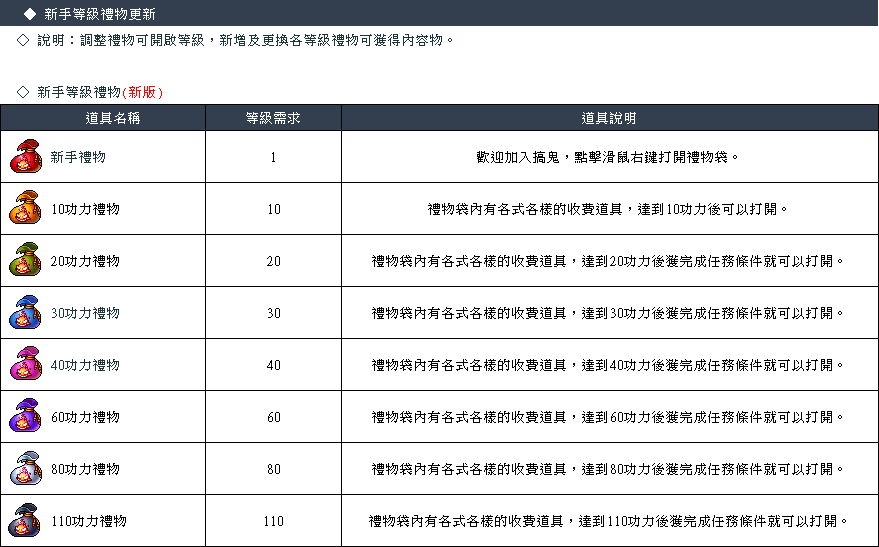Click the red 新手禮物 gift bag icon
This screenshot has height=547, width=879.
coord(26,156)
